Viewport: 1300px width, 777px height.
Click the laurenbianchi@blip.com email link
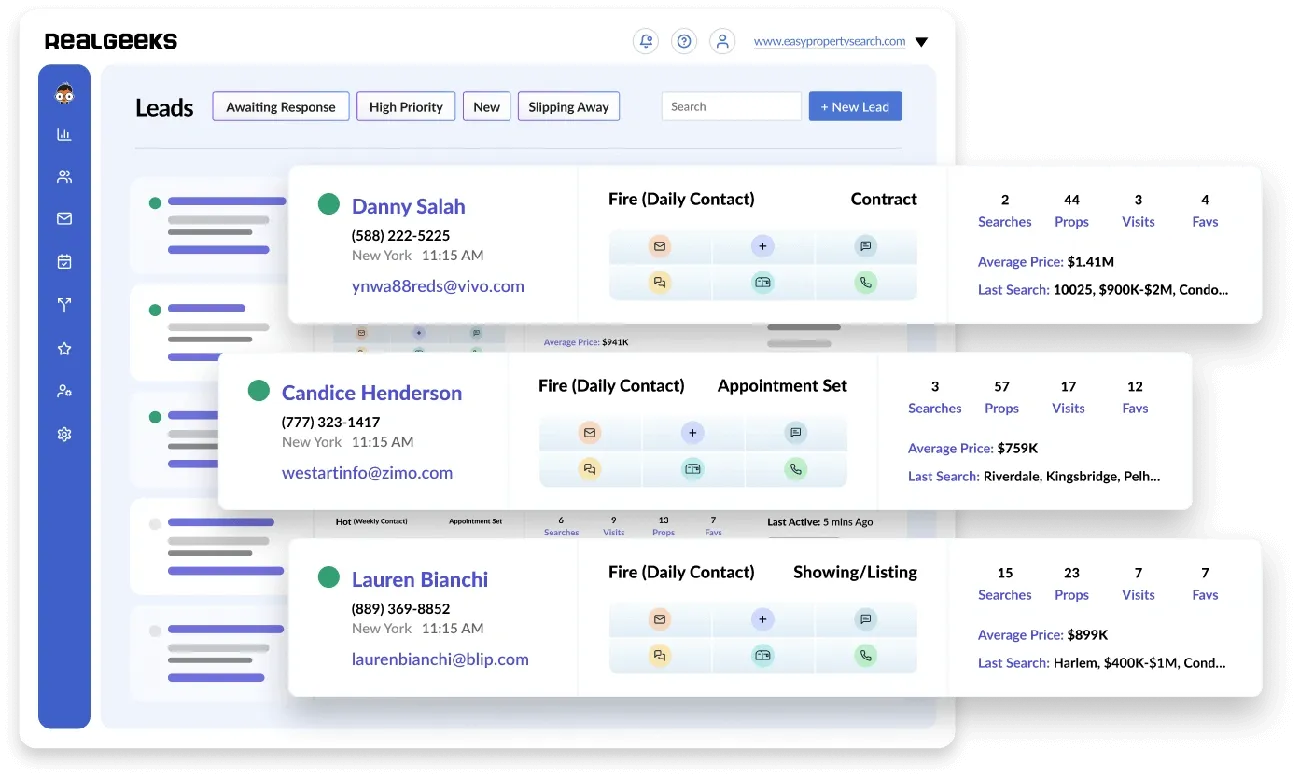tap(440, 660)
